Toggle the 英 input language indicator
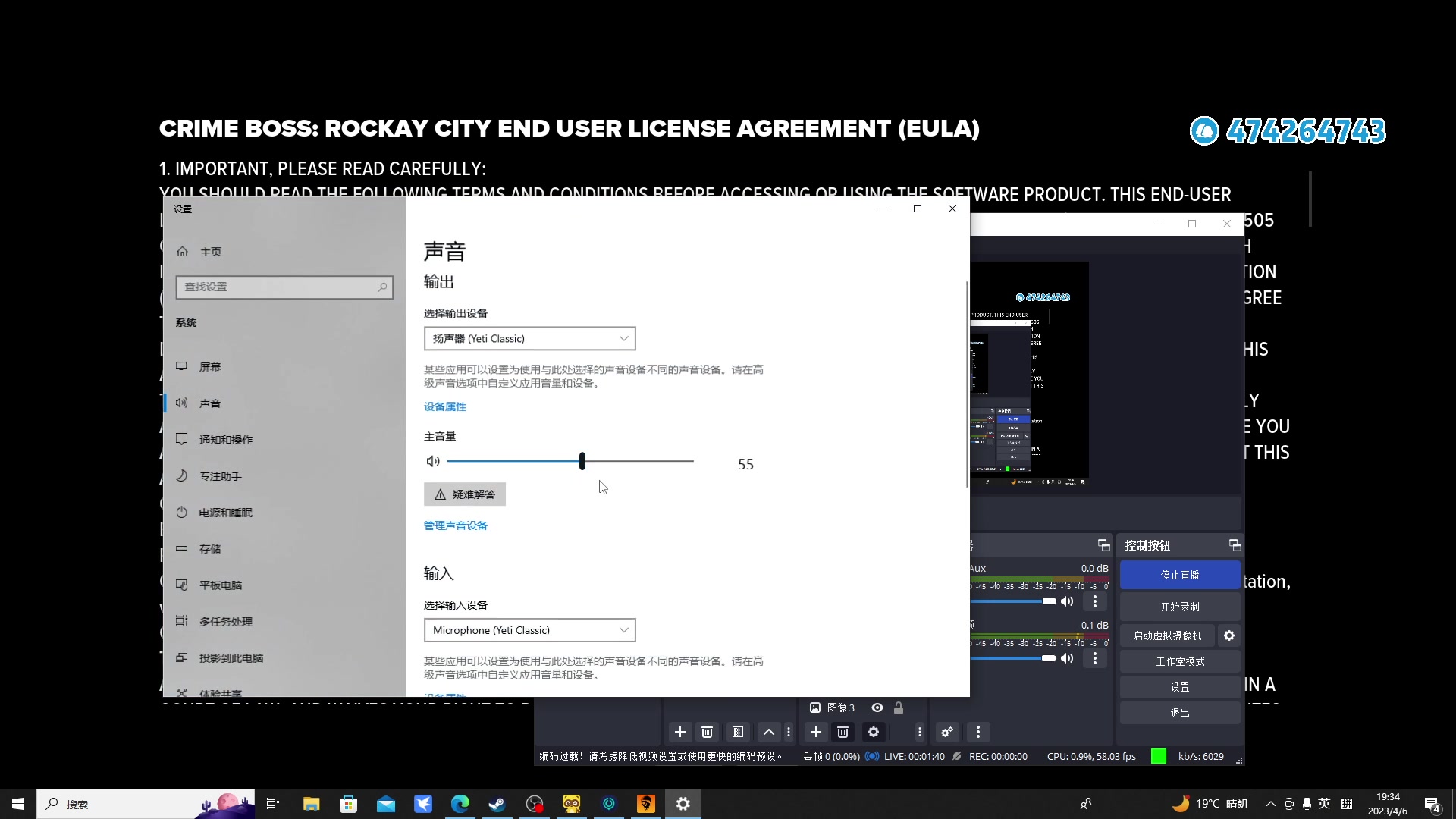1456x819 pixels. (x=1325, y=804)
